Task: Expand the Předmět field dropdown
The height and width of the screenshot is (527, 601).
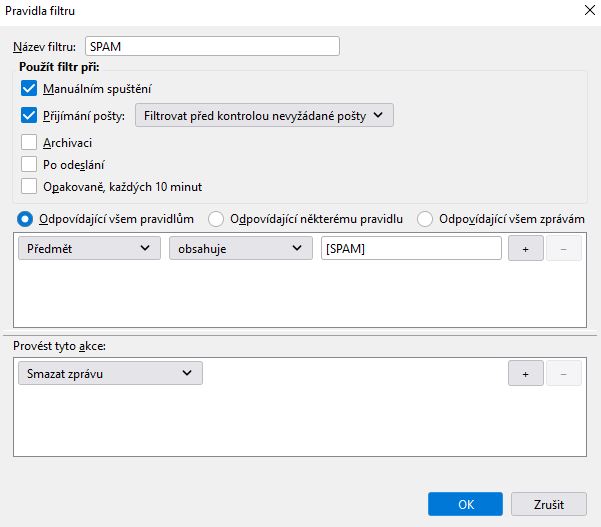Action: 89,249
